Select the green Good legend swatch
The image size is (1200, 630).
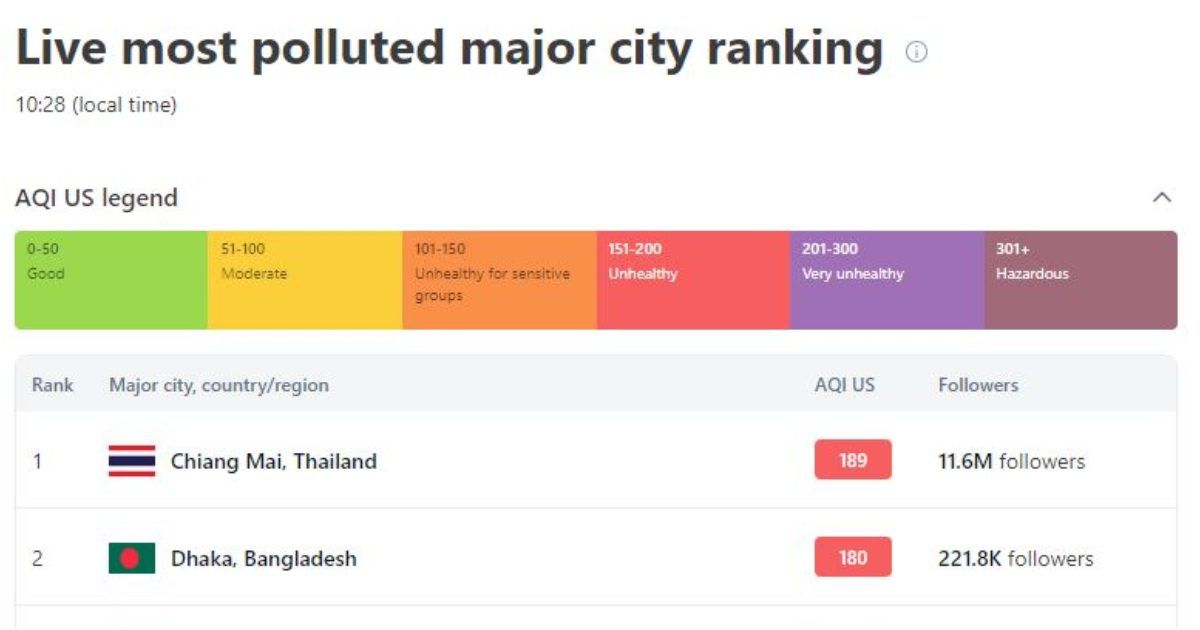pos(111,280)
